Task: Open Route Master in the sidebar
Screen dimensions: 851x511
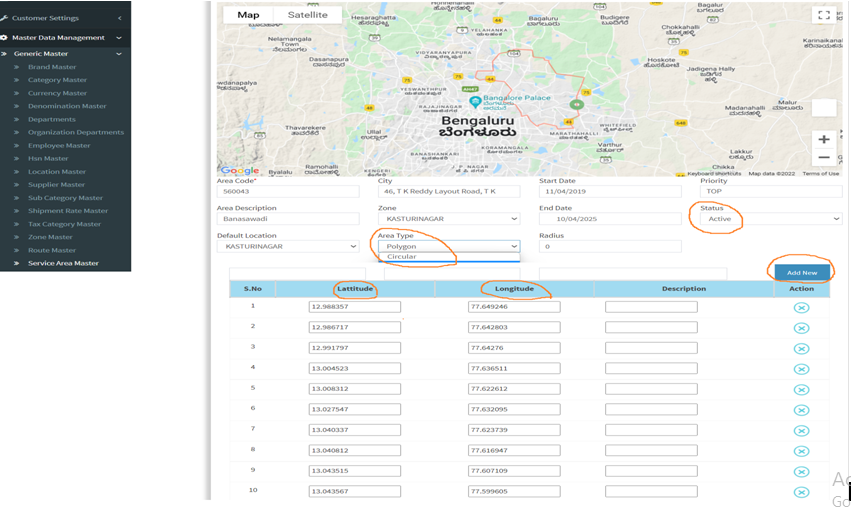Action: [x=52, y=250]
